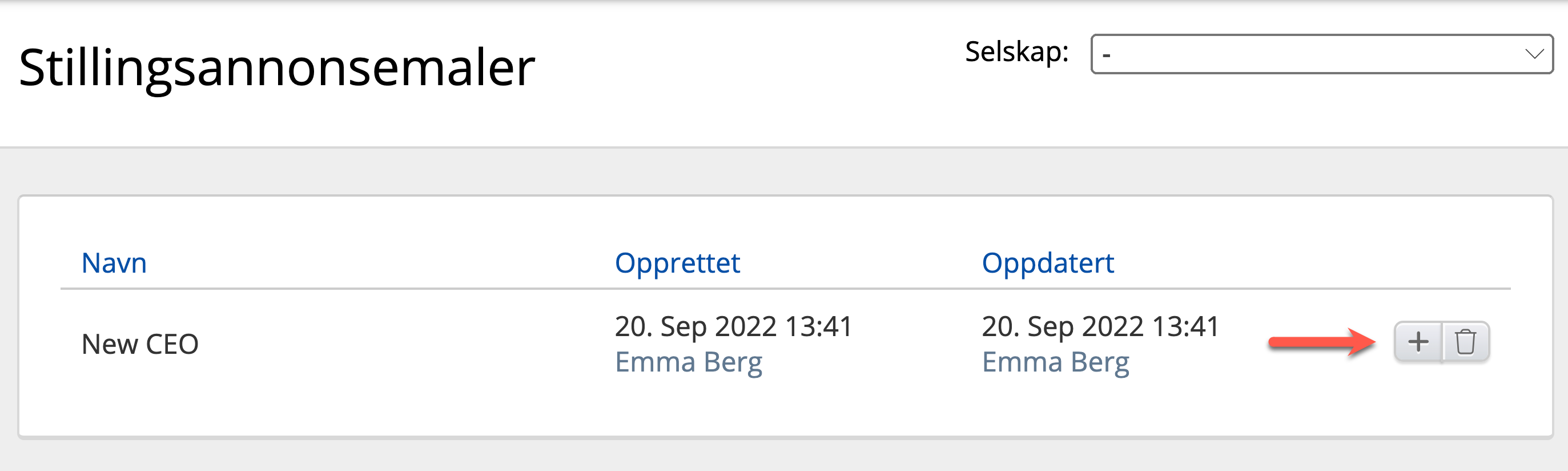Click the gray background below the table panel
Viewport: 1568px width, 471px height.
(x=784, y=456)
